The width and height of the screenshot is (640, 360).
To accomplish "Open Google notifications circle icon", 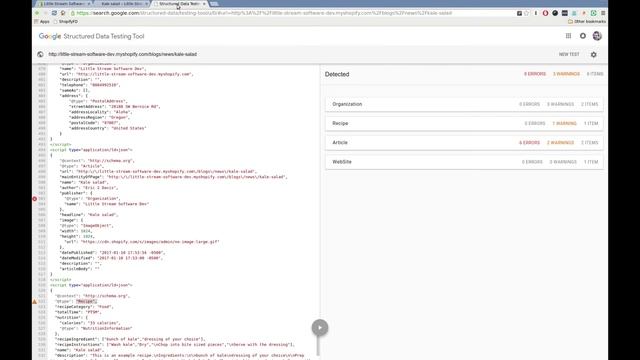I will (x=583, y=36).
